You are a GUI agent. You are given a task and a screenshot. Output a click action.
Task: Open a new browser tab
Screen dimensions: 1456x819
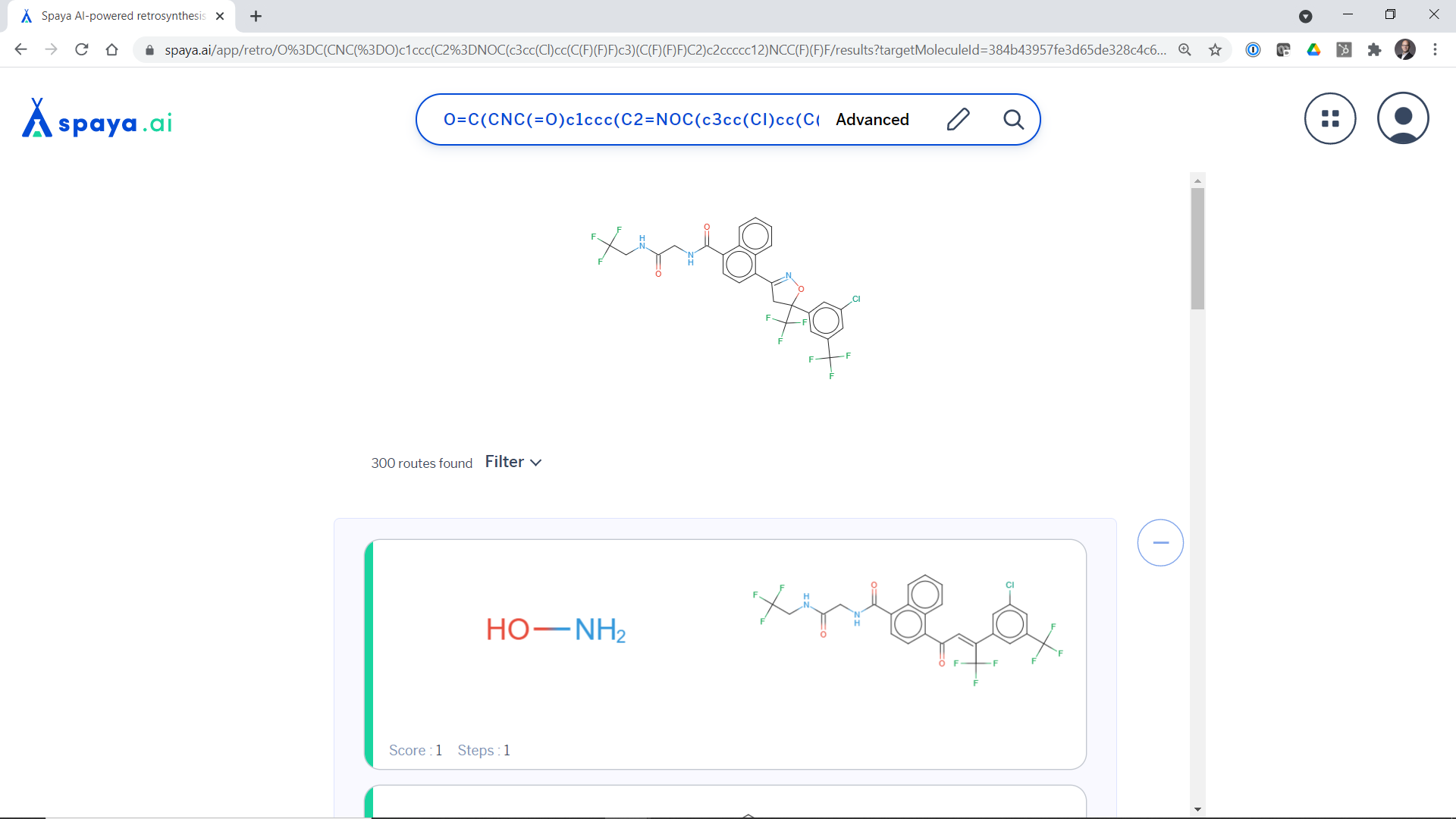[x=256, y=16]
